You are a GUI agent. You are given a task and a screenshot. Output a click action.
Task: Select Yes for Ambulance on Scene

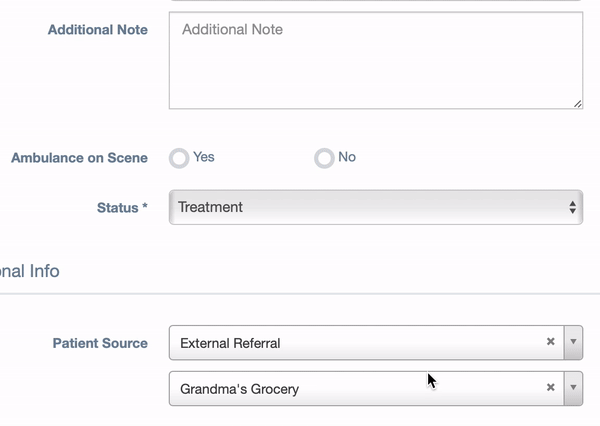pyautogui.click(x=179, y=158)
